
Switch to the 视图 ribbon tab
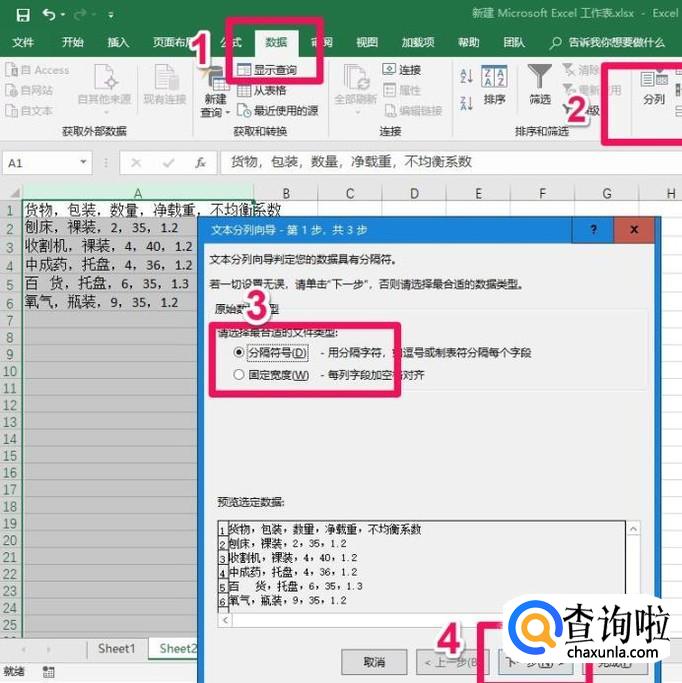(367, 42)
